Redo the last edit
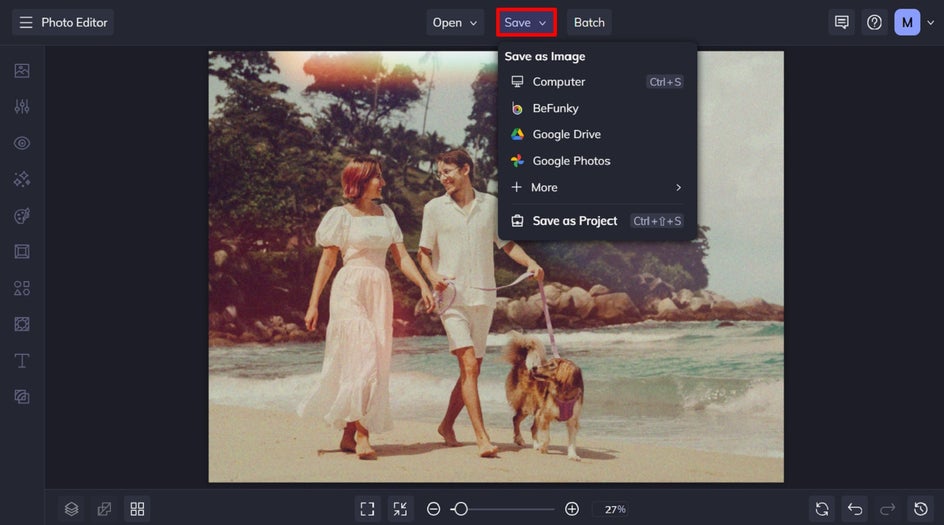The width and height of the screenshot is (944, 525). click(x=887, y=509)
